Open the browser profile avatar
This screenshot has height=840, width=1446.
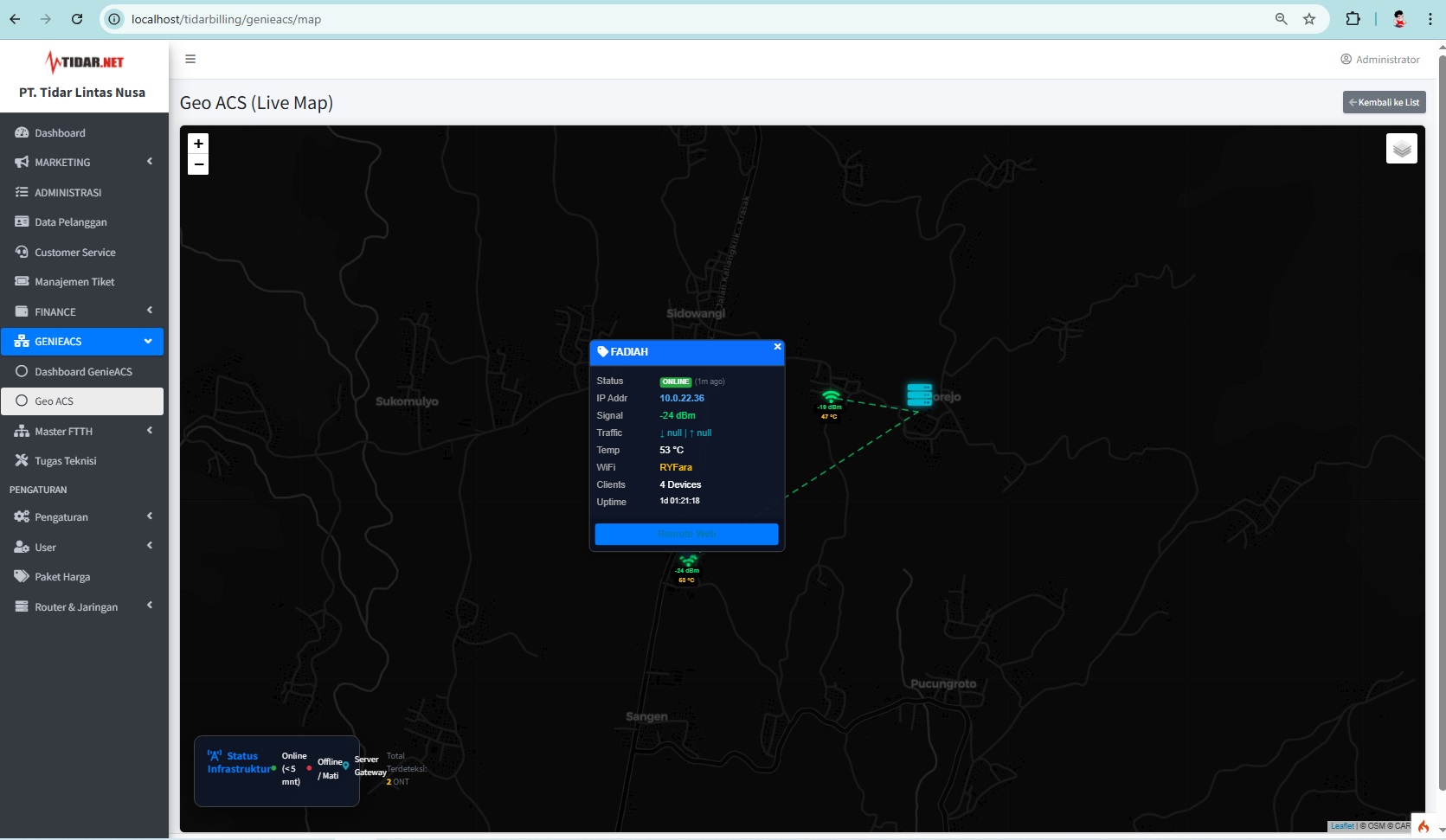pyautogui.click(x=1399, y=19)
